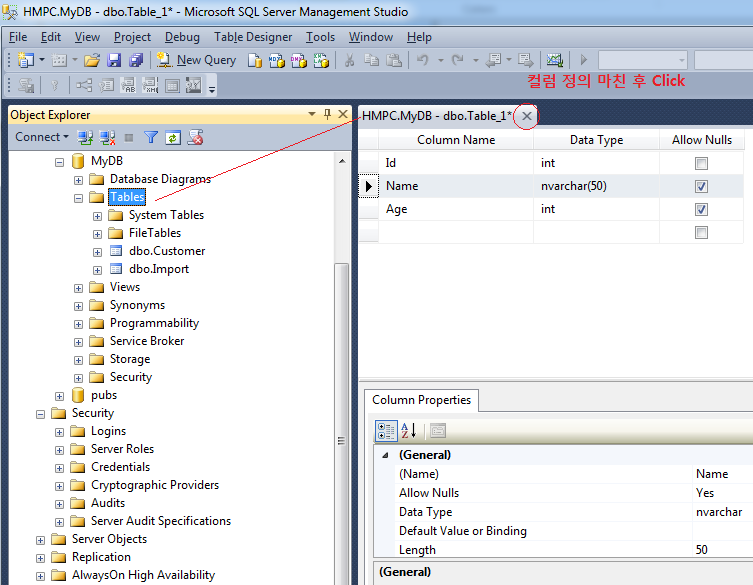
Task: Click the Disconnect icon in Object Explorer
Action: pos(107,137)
